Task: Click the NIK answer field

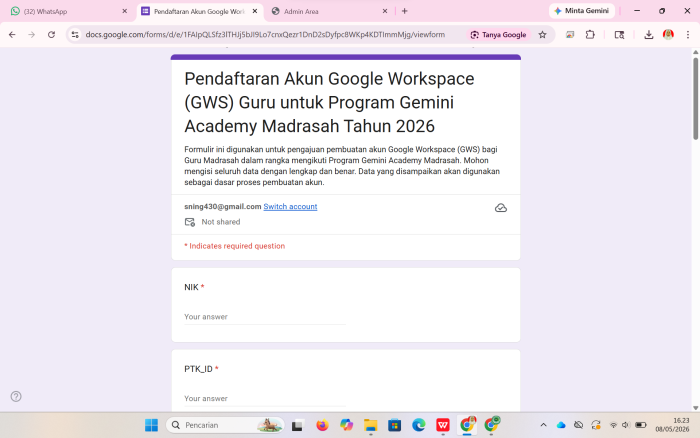Action: click(265, 317)
